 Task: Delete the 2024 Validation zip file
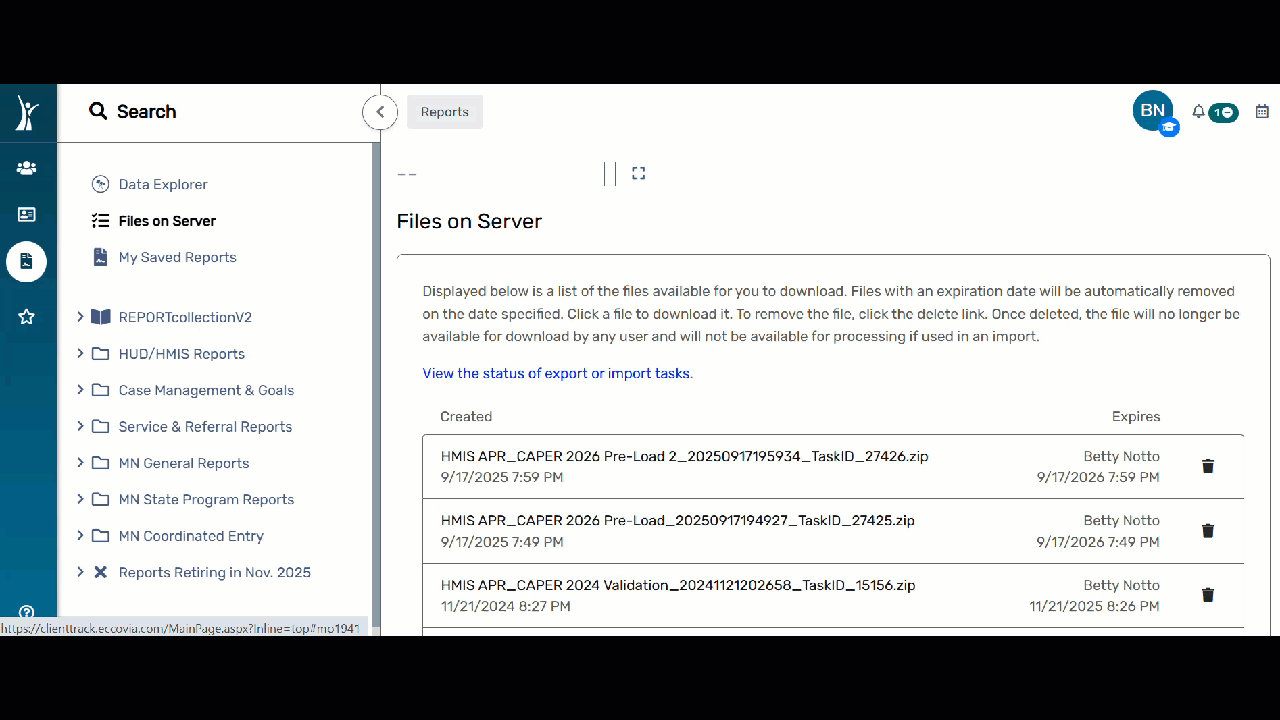coord(1208,595)
